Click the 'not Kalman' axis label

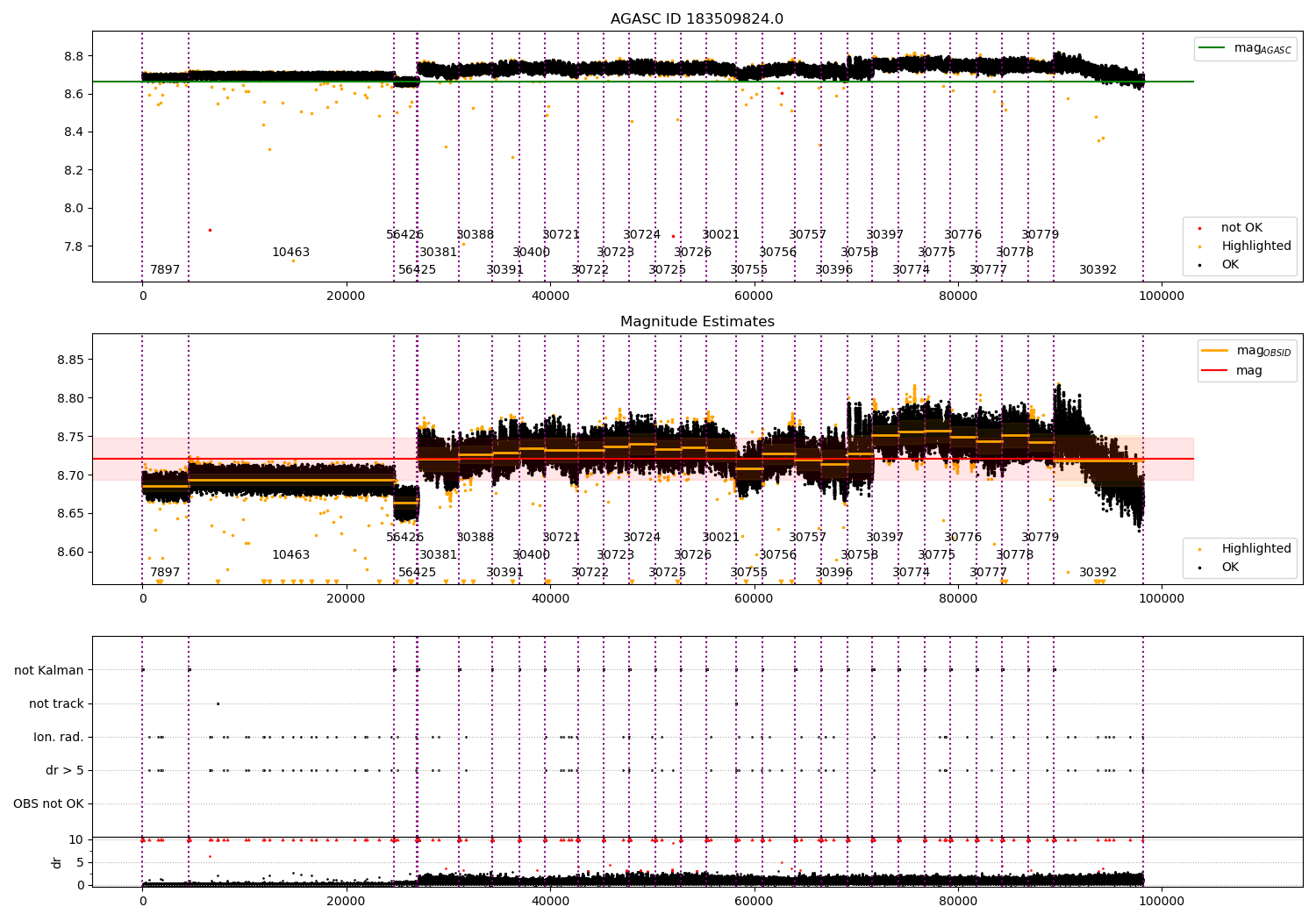pyautogui.click(x=49, y=670)
